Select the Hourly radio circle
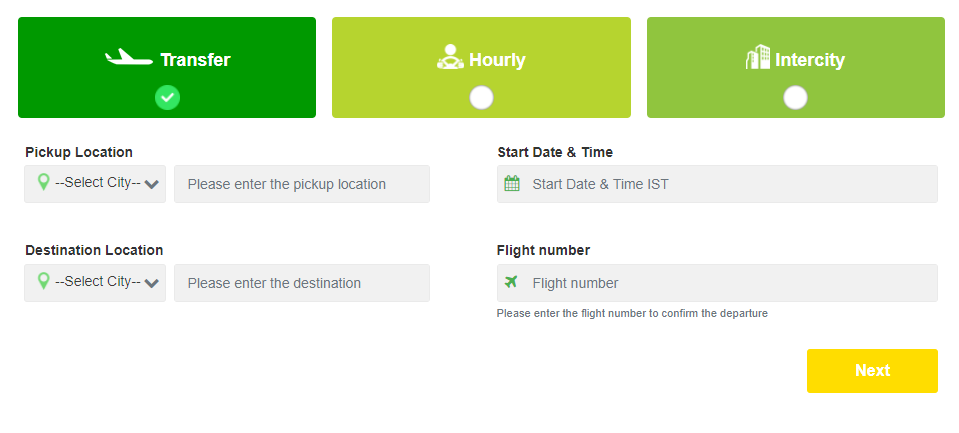The image size is (959, 433). coord(481,98)
